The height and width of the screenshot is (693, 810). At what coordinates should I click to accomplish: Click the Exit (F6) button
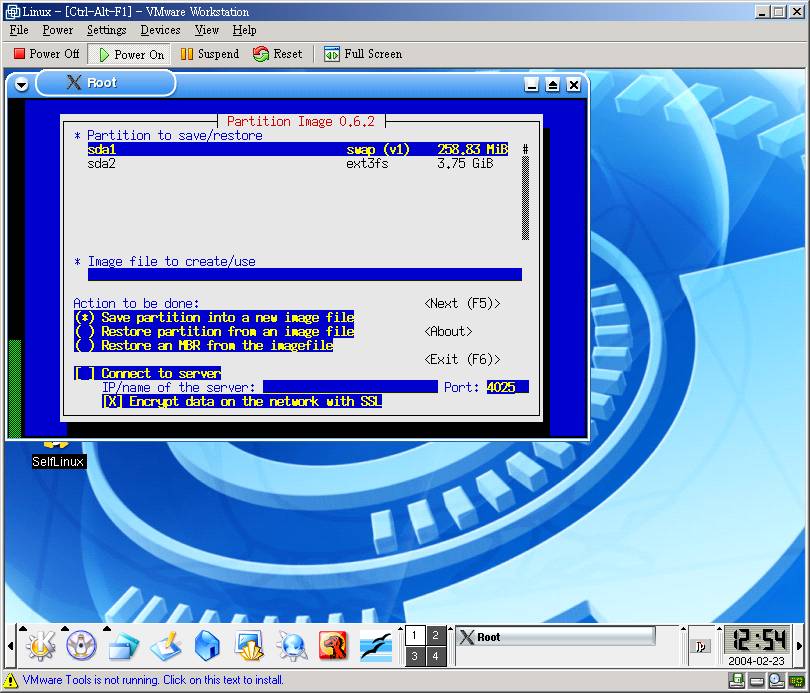point(462,359)
